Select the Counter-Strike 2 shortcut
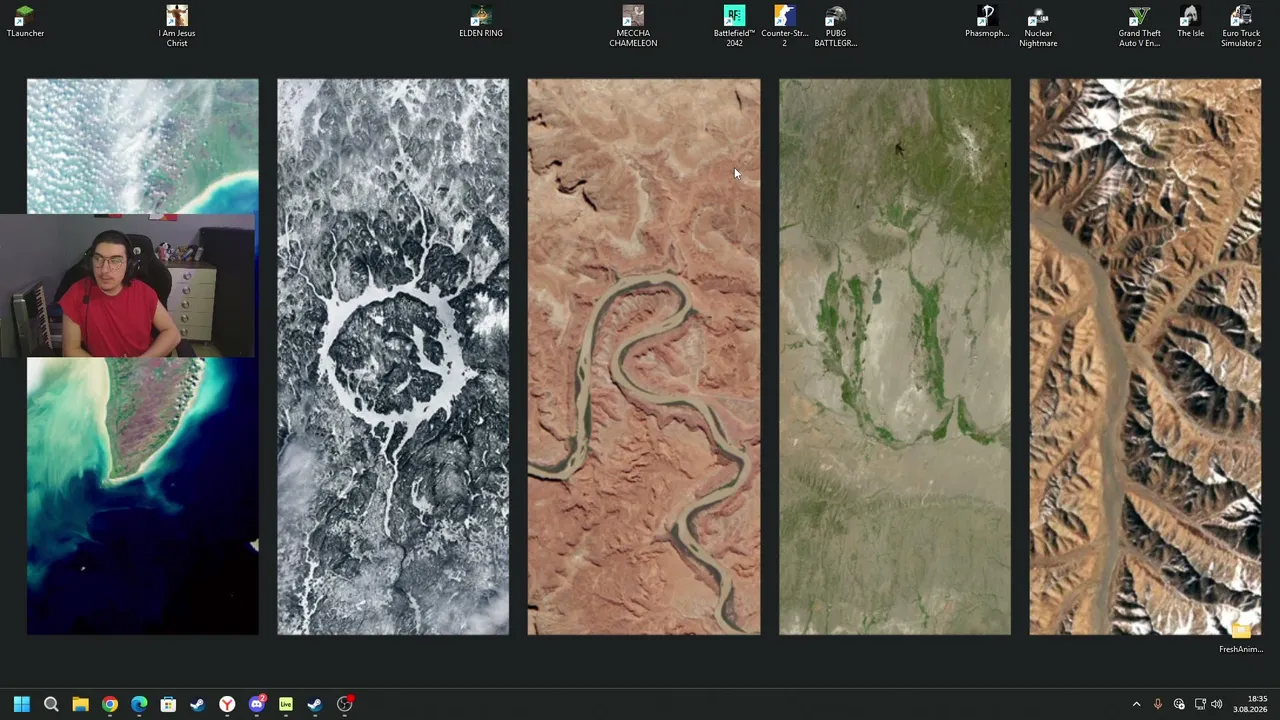The image size is (1280, 720). coord(784,26)
